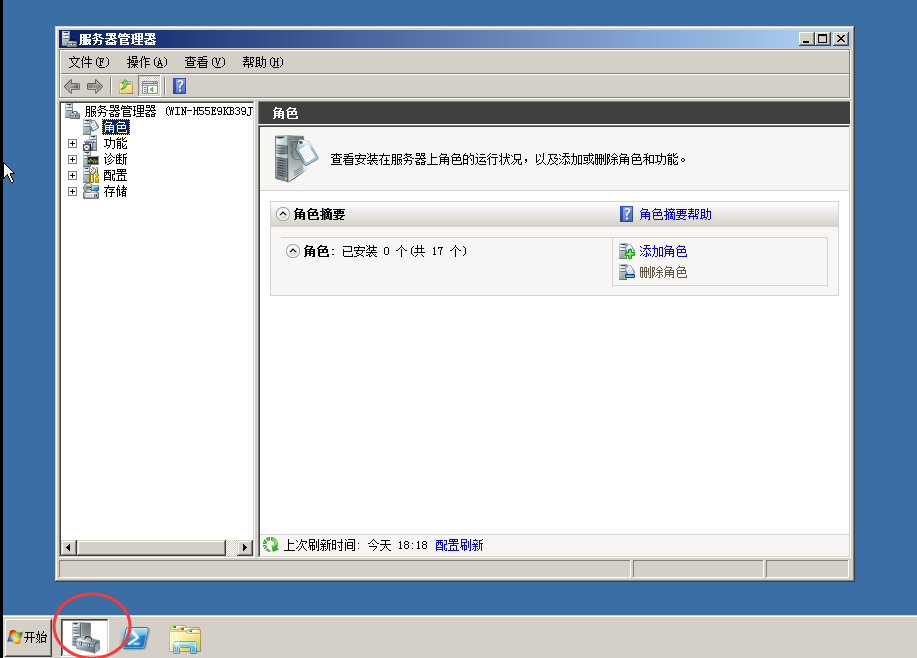Expand the 诊断 tree node
917x658 pixels.
[x=71, y=159]
